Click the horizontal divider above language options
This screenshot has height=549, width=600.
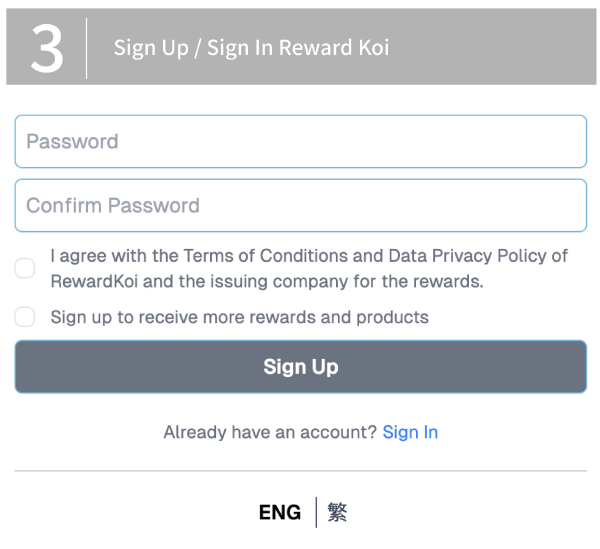pyautogui.click(x=300, y=471)
